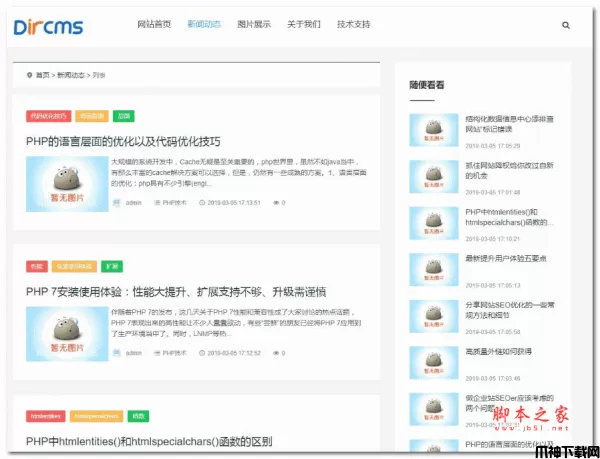
Task: Click sidebar date 2019-03-05 17:05:29
Action: [x=493, y=146]
